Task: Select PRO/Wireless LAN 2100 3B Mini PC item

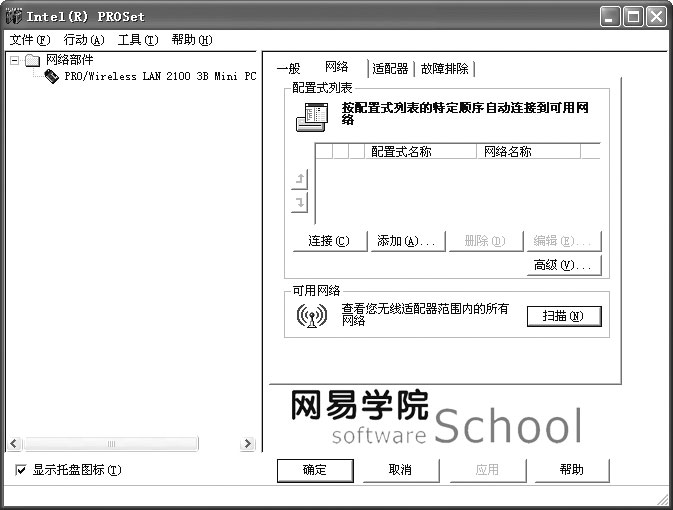Action: pyautogui.click(x=160, y=76)
